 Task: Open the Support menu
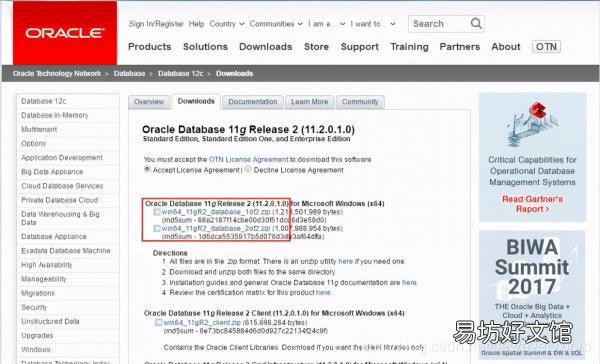(360, 47)
